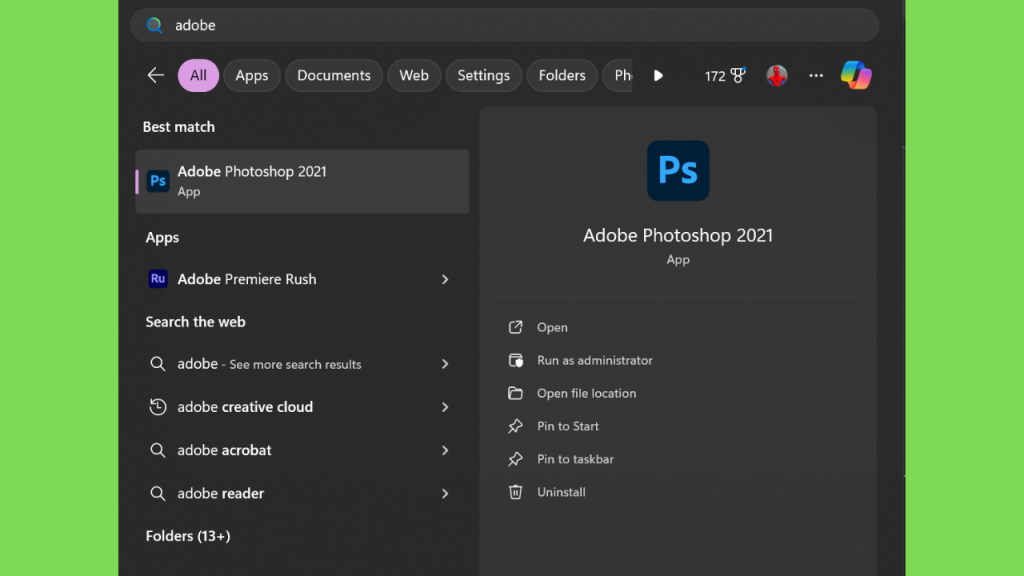Open the Folders (13+) section header
The height and width of the screenshot is (576, 1024).
coord(188,536)
